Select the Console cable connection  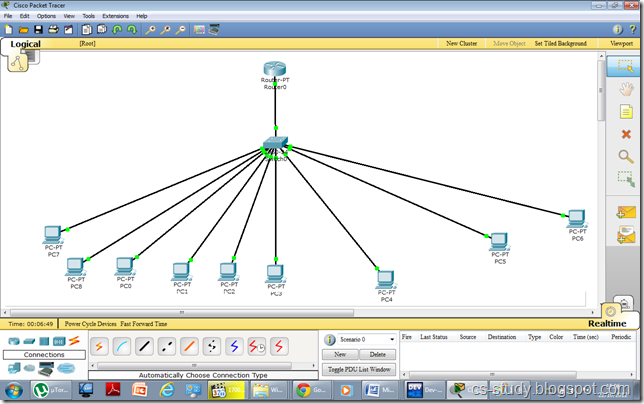[x=122, y=347]
